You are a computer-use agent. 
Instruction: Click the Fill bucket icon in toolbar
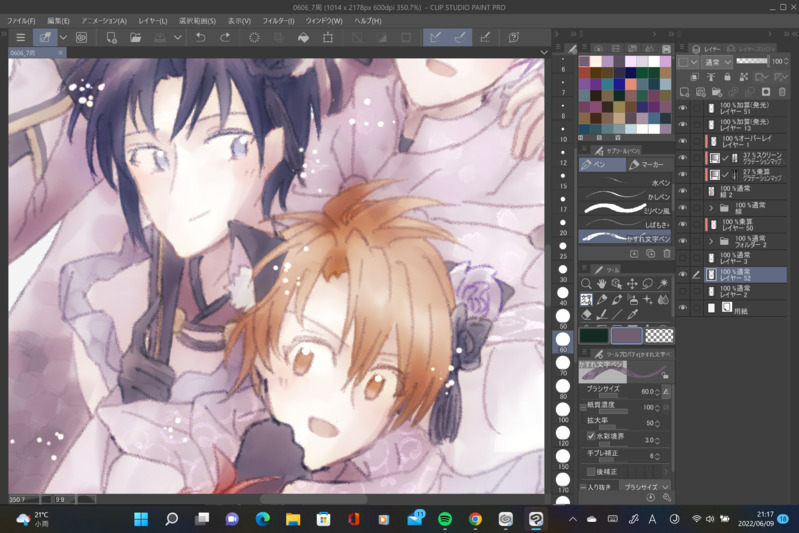click(x=303, y=38)
